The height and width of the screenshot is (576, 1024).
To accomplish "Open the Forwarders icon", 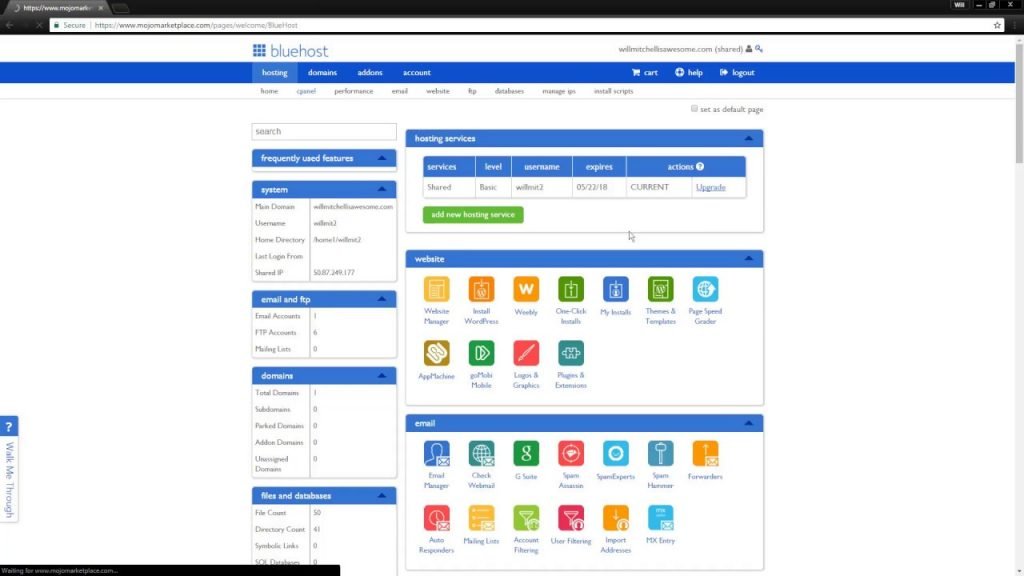I will [x=705, y=453].
